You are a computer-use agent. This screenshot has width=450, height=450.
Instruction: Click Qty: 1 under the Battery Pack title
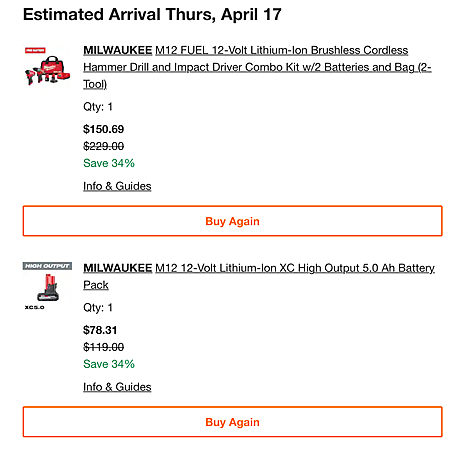pyautogui.click(x=98, y=307)
